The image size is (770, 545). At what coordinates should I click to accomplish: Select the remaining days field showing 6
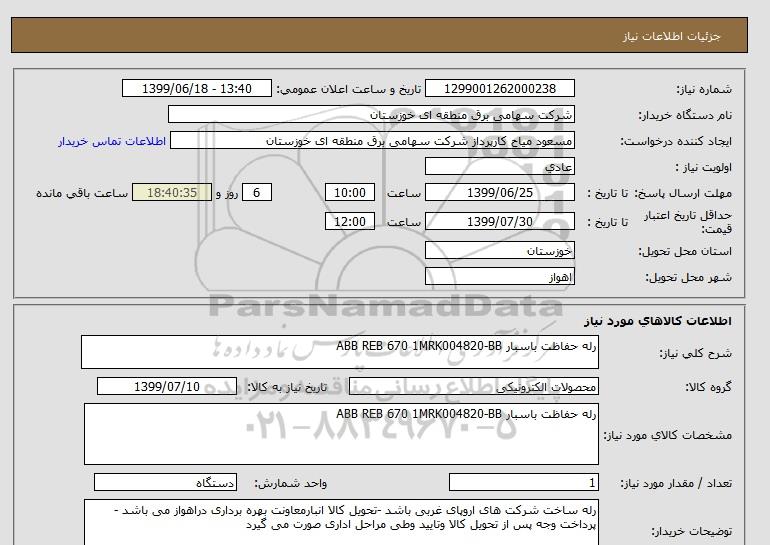pos(257,193)
